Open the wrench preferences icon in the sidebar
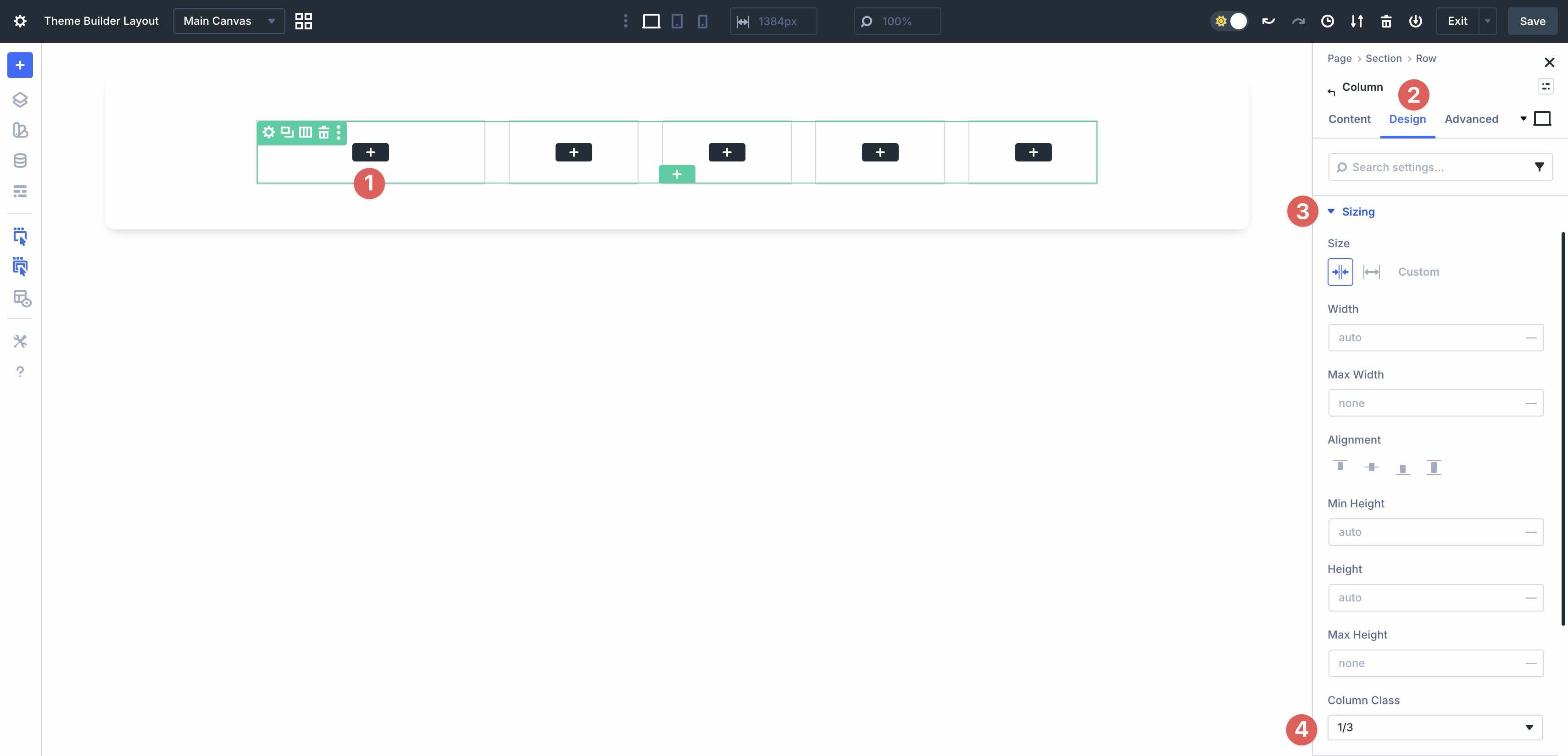The width and height of the screenshot is (1568, 756). [x=20, y=341]
